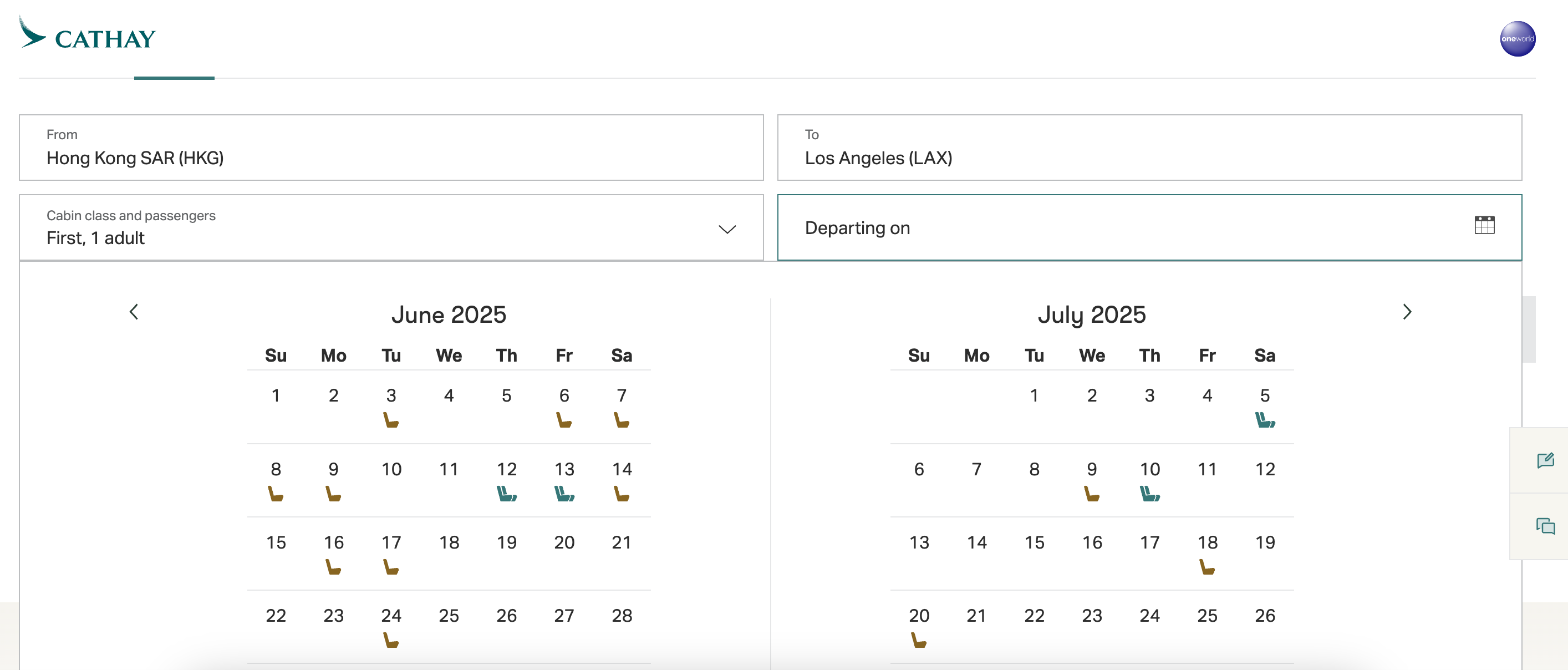
Task: Click double-seat icon under June 13
Action: [x=564, y=494]
